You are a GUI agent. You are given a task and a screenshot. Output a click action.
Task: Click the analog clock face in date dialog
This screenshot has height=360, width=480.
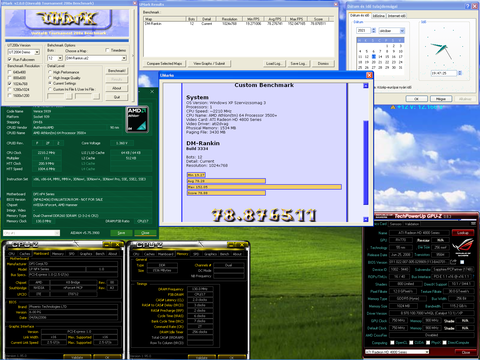tap(443, 46)
